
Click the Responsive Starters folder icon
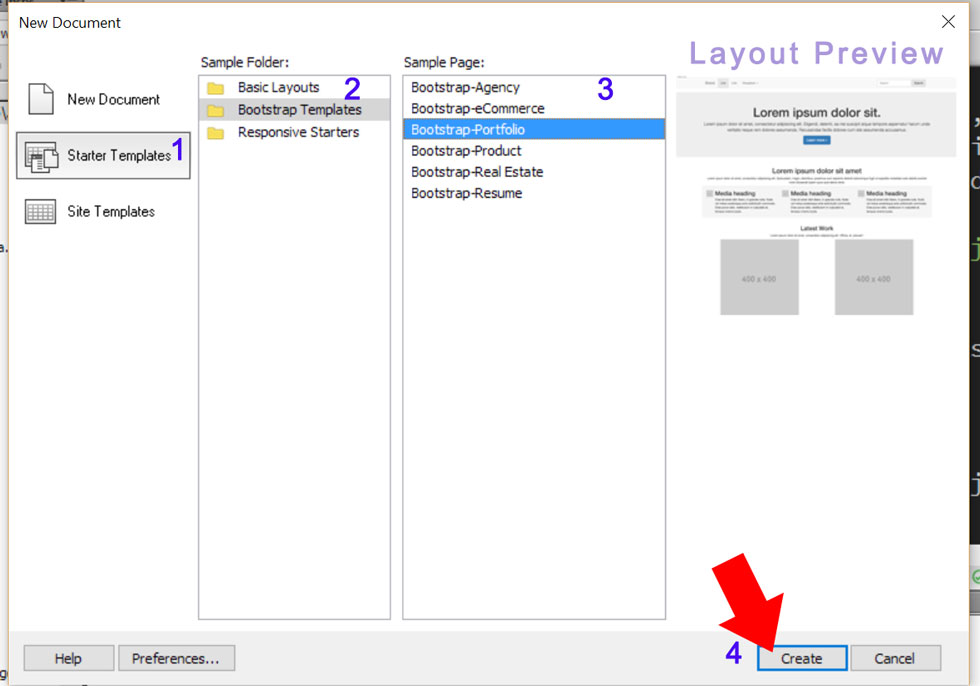(x=216, y=133)
